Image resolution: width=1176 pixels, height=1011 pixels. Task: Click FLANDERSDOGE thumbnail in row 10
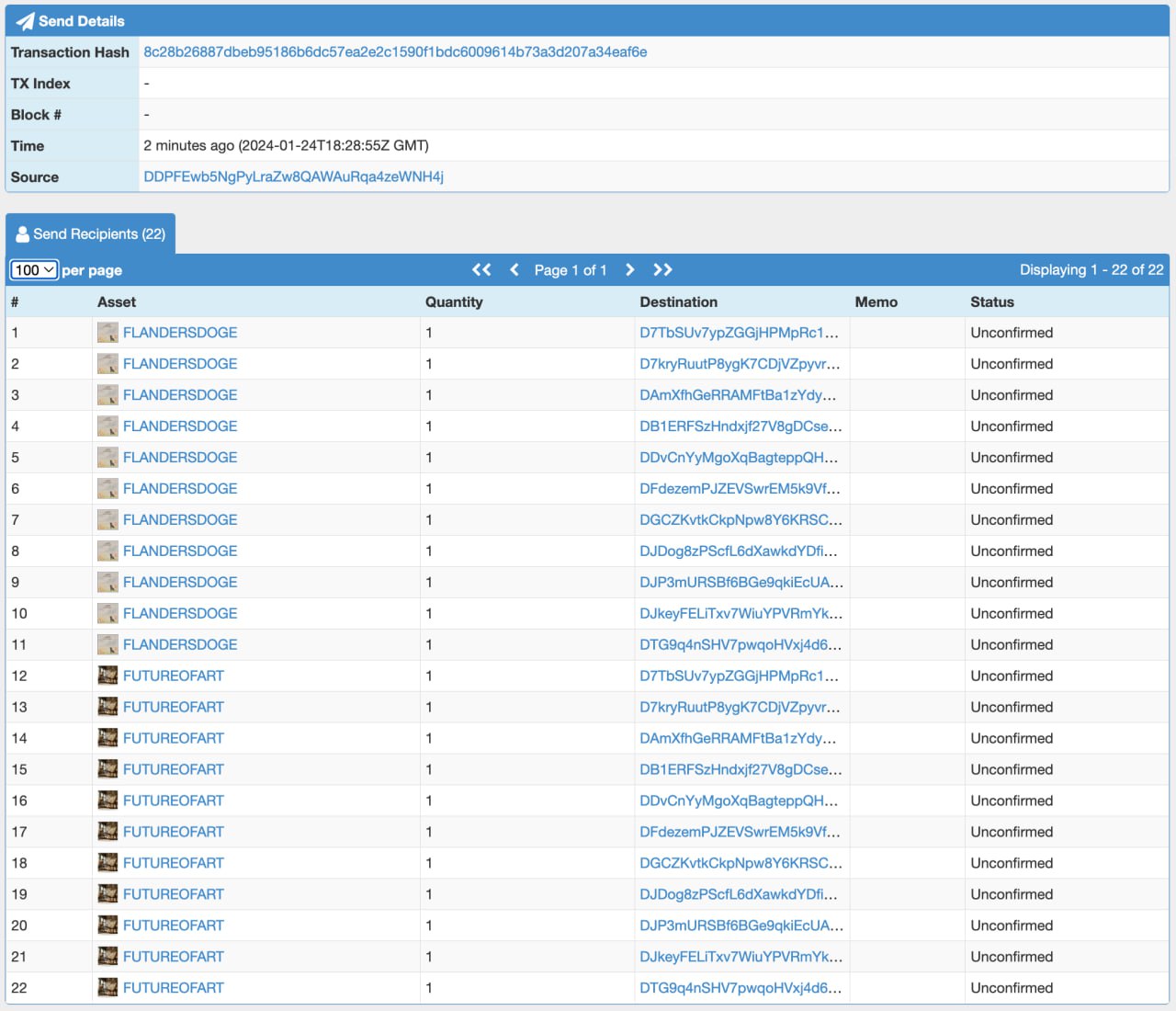click(x=107, y=614)
